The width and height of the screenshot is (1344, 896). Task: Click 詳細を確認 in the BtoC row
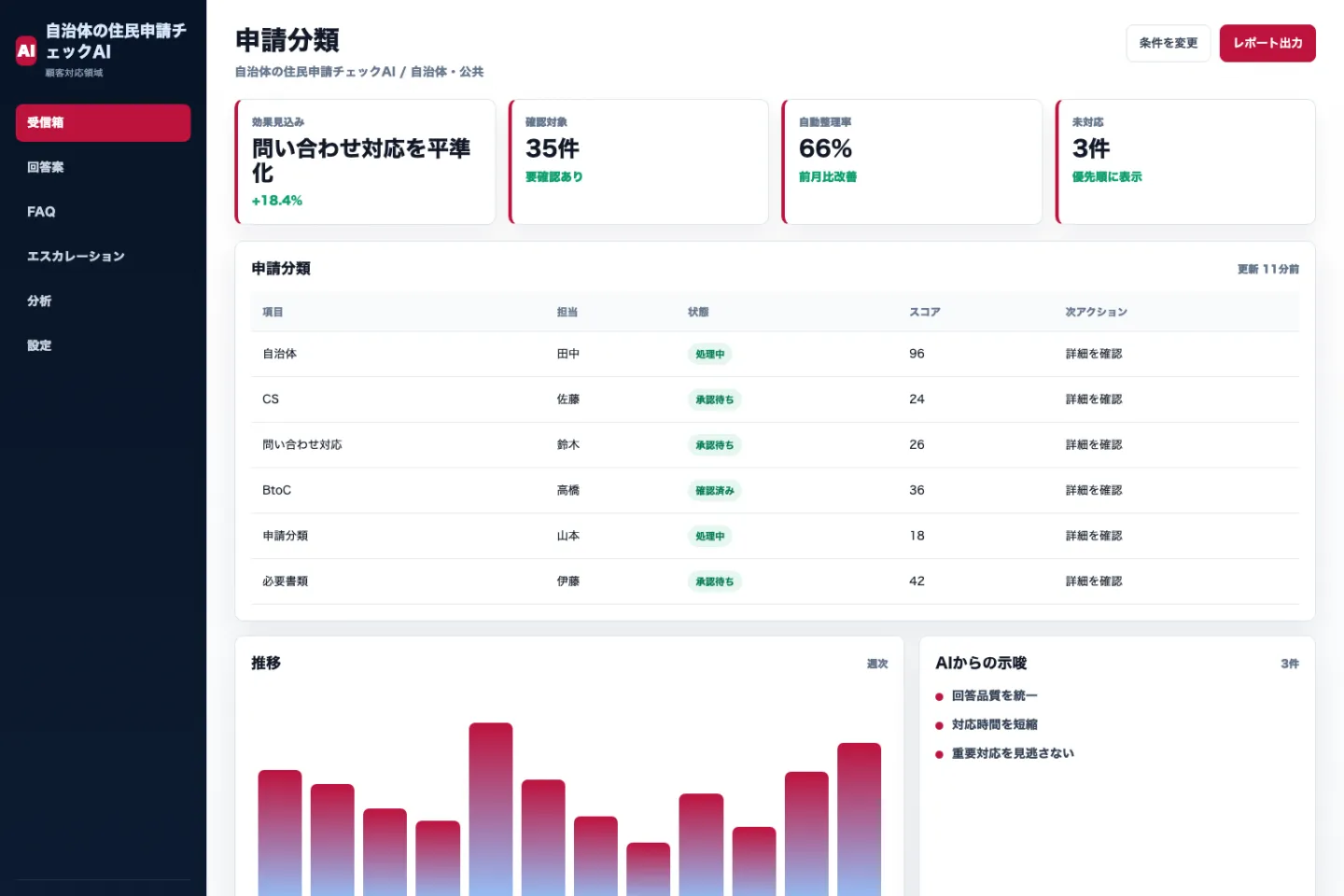(x=1094, y=490)
